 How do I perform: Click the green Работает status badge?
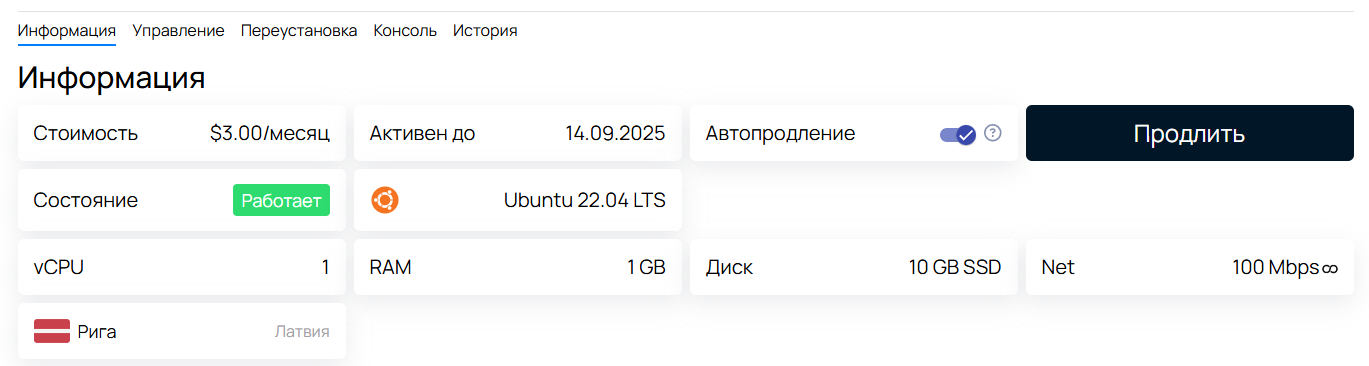pos(281,200)
